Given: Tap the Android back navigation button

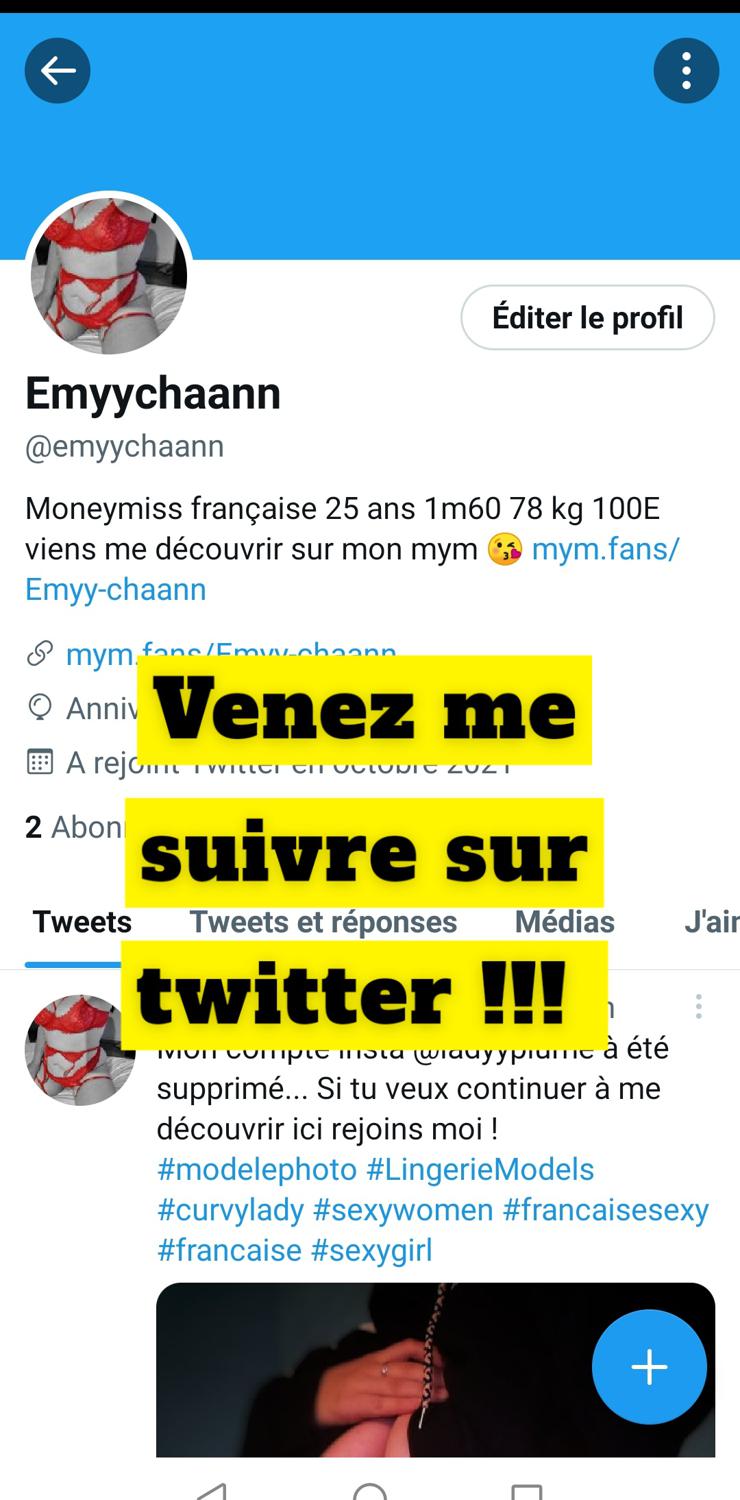Looking at the screenshot, I should (212, 1490).
